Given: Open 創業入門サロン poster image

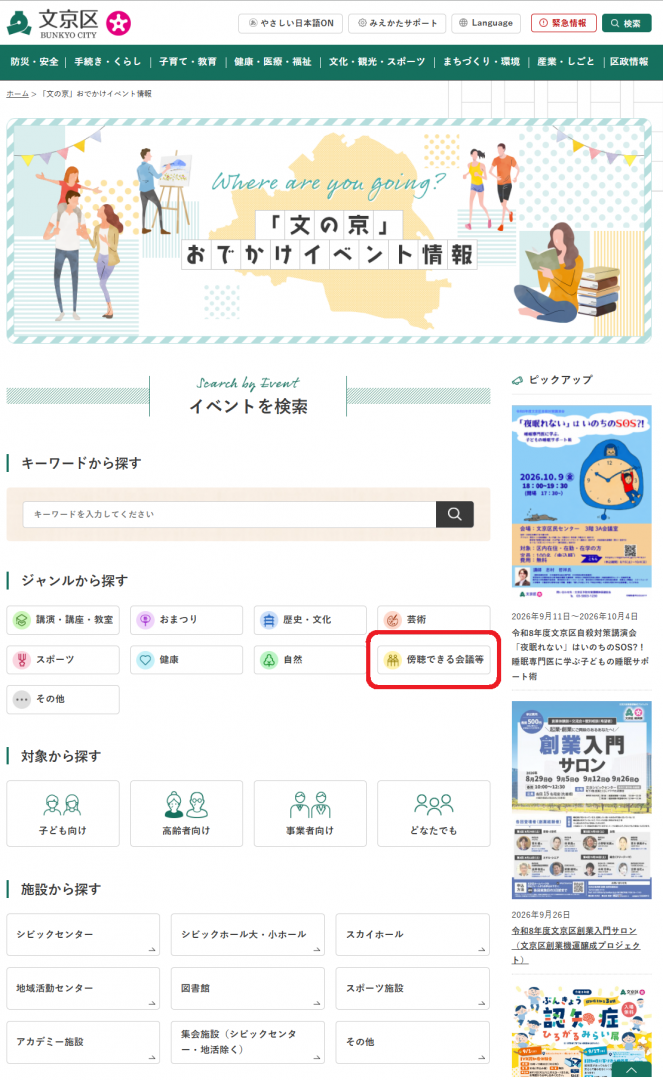Looking at the screenshot, I should pos(582,800).
